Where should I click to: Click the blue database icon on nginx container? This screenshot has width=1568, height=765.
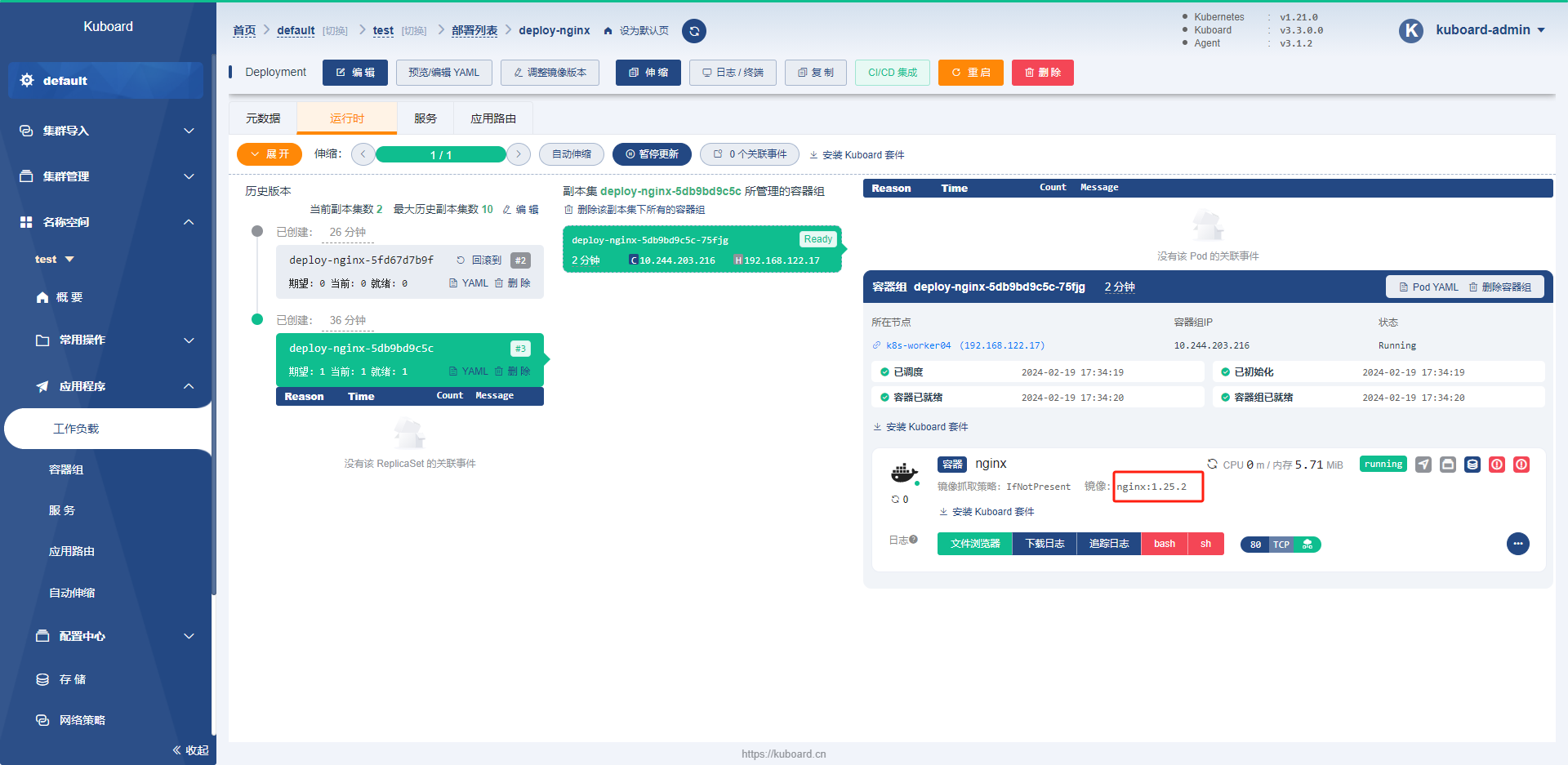tap(1472, 465)
